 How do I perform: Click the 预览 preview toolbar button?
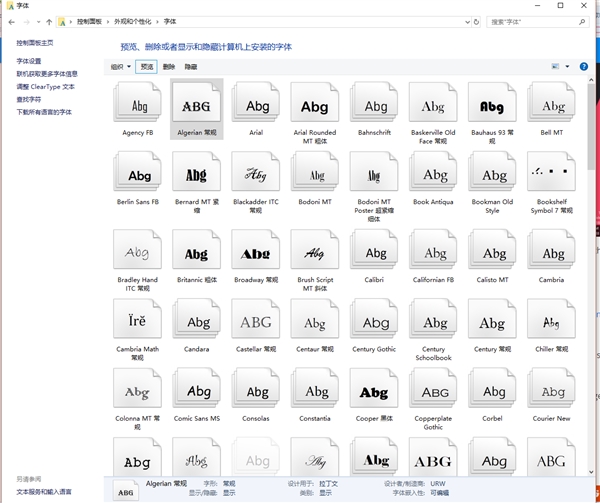pos(146,67)
